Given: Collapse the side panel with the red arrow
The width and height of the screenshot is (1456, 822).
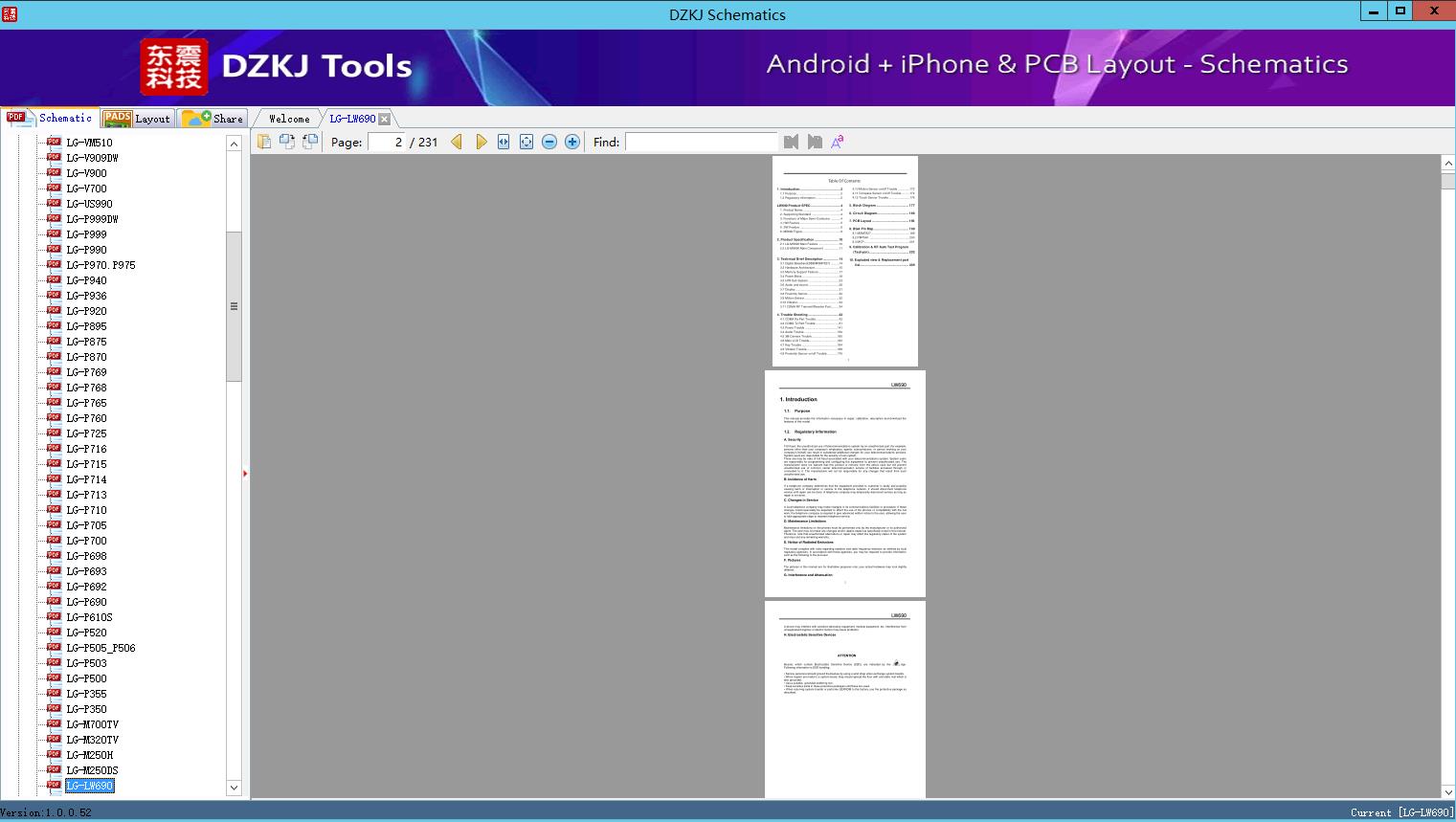Looking at the screenshot, I should click(245, 474).
